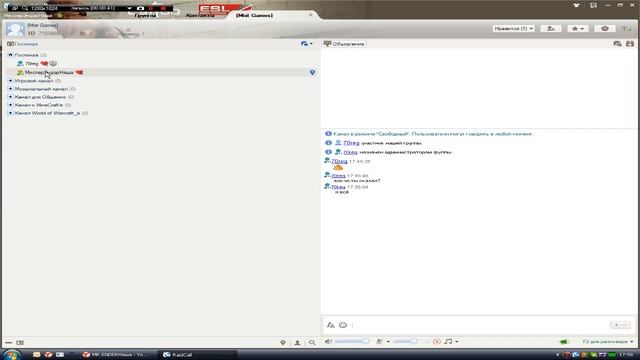
Task: Click the send message button
Action: (620, 325)
